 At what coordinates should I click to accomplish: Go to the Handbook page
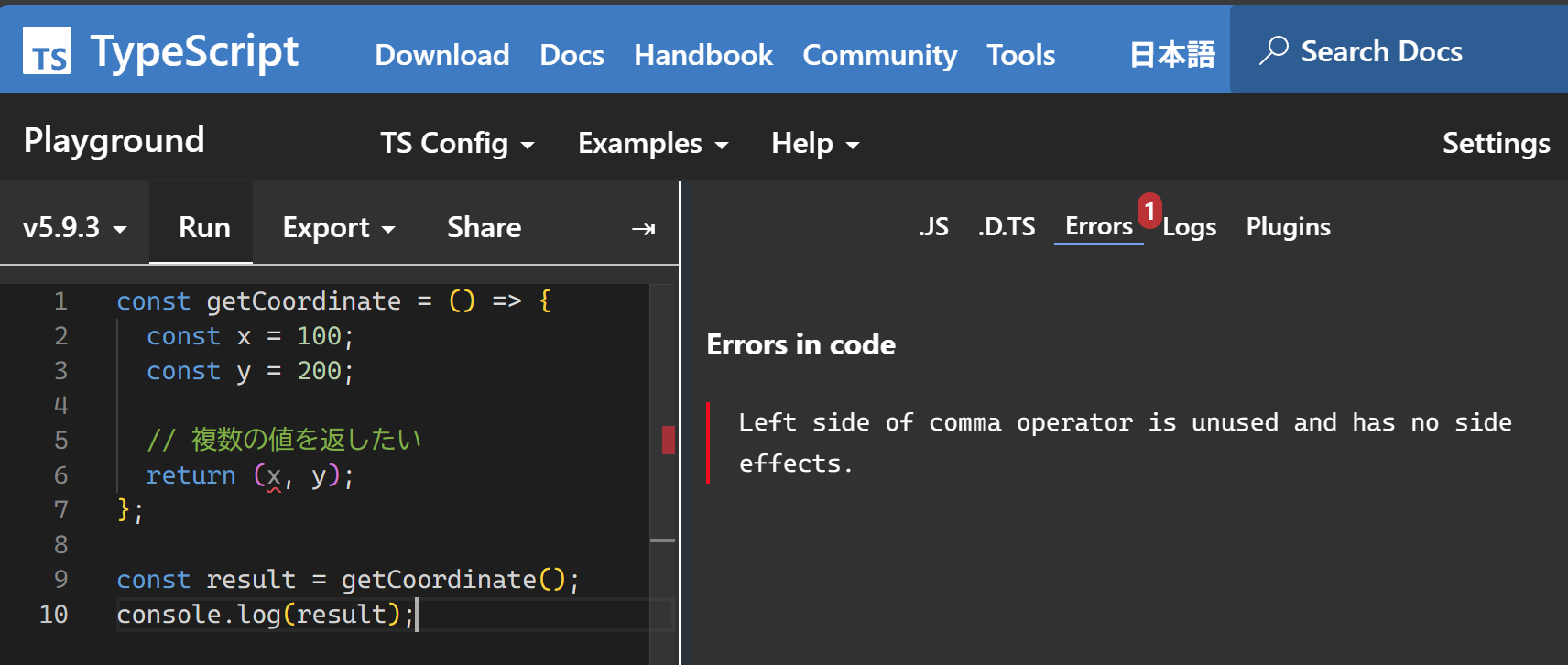[703, 55]
